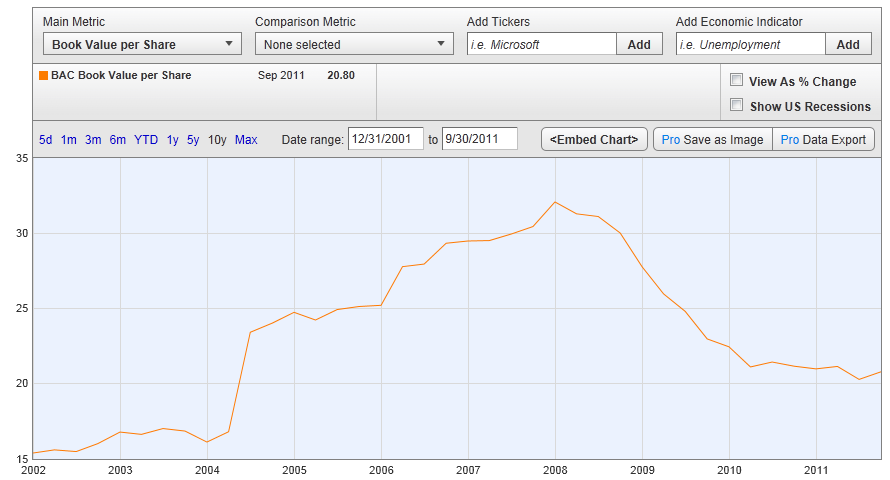
Task: Click the 2009 x-axis label
Action: [x=642, y=470]
